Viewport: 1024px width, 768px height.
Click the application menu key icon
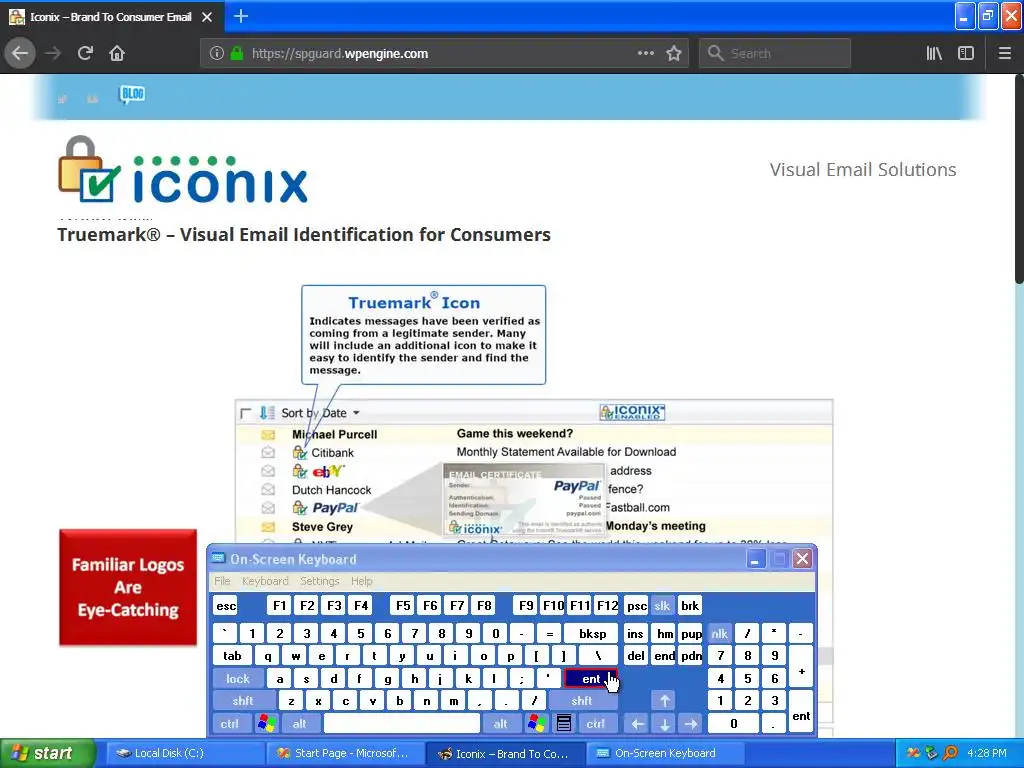pyautogui.click(x=564, y=724)
